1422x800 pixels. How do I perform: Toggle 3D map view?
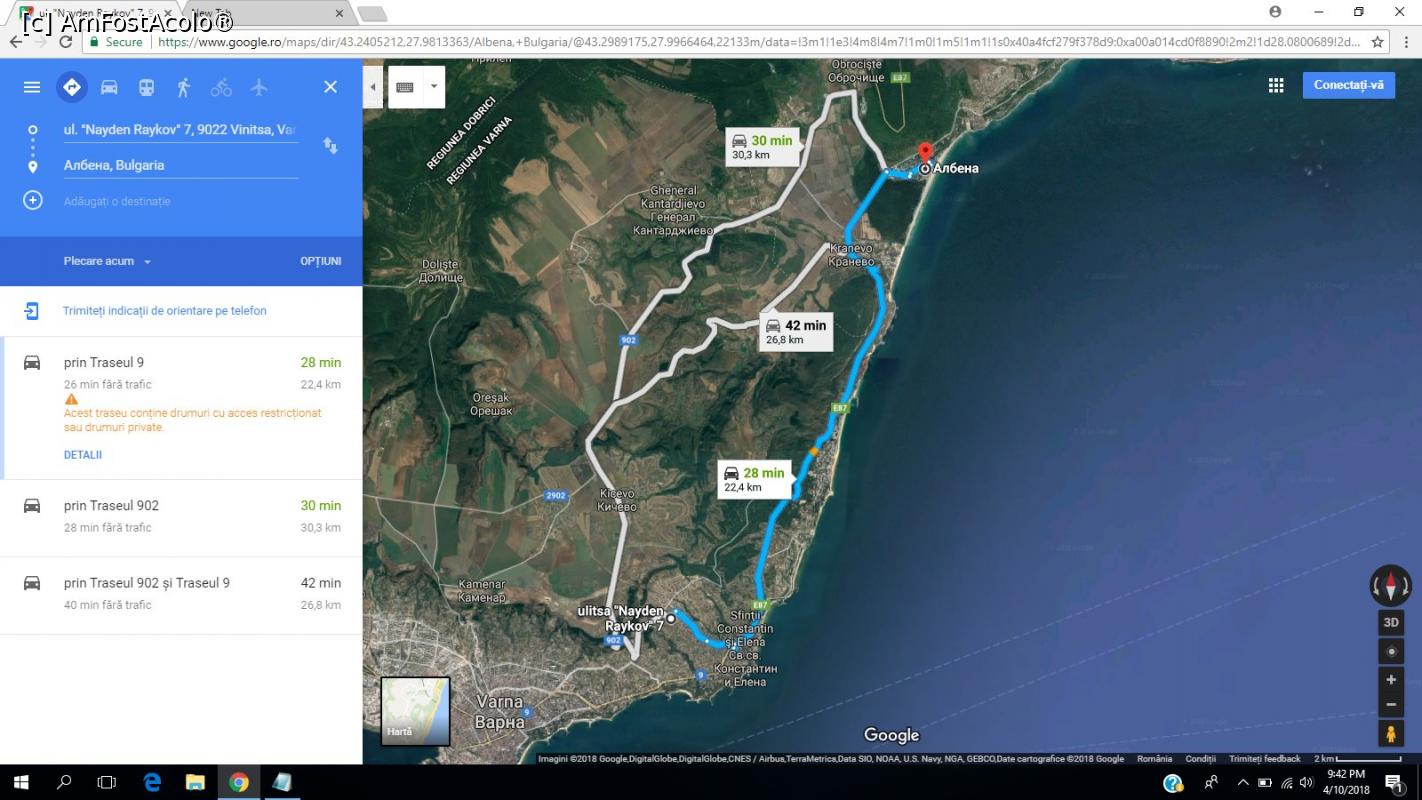[1390, 622]
